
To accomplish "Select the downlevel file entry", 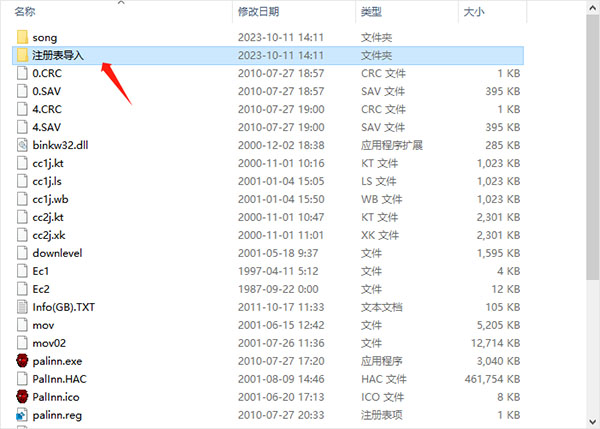I will coord(55,253).
